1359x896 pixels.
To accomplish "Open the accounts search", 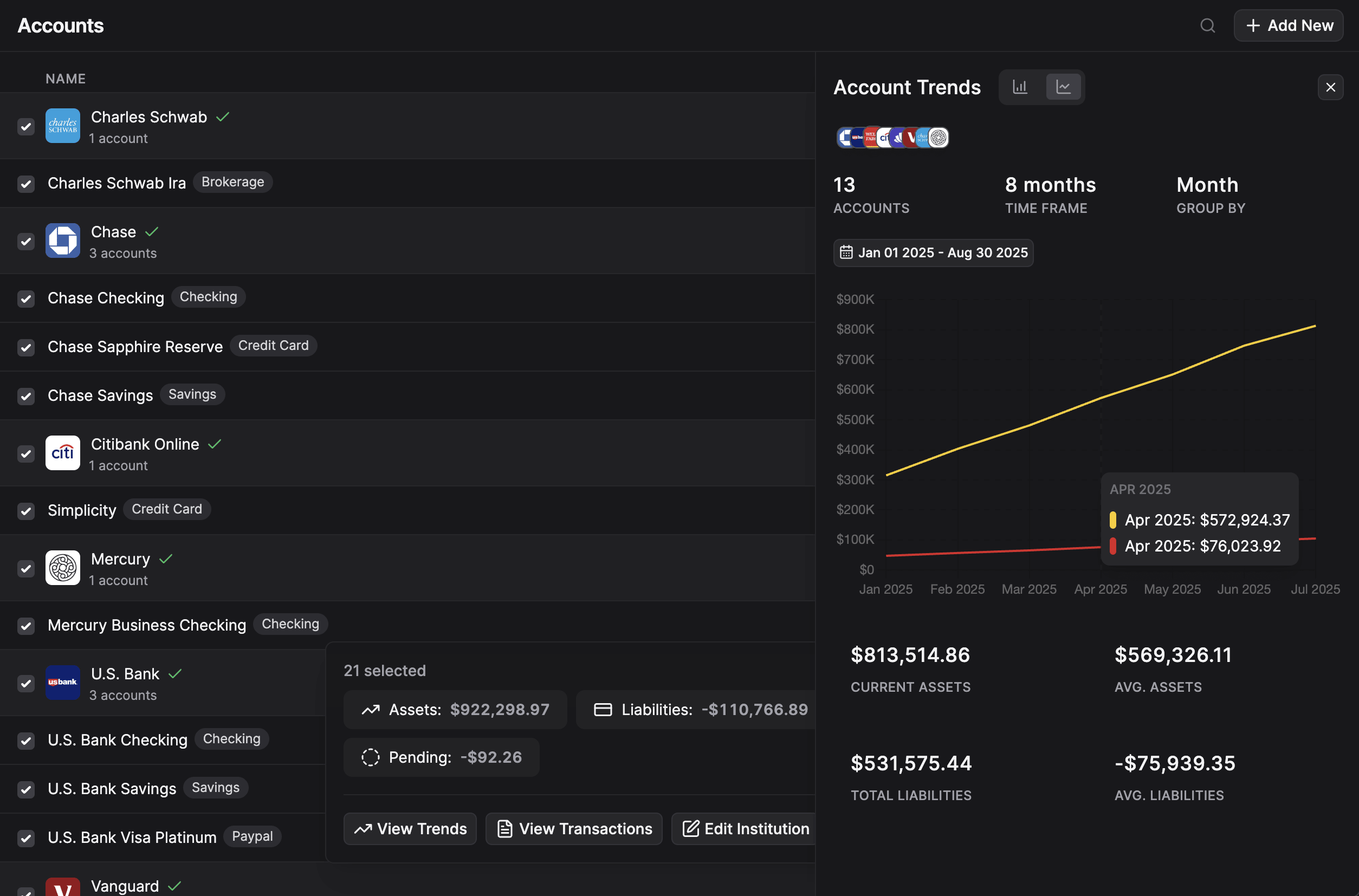I will tap(1208, 25).
